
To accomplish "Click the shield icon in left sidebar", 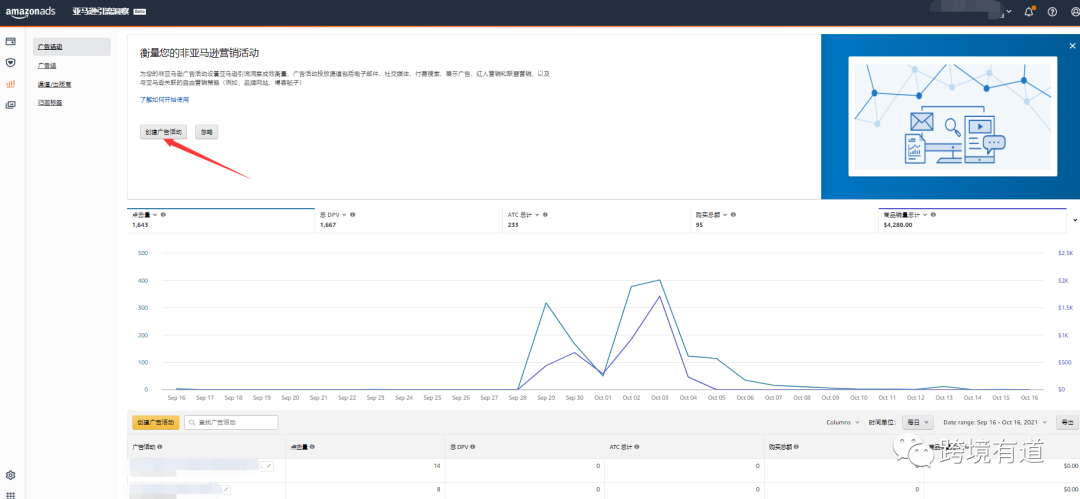I will (x=10, y=62).
